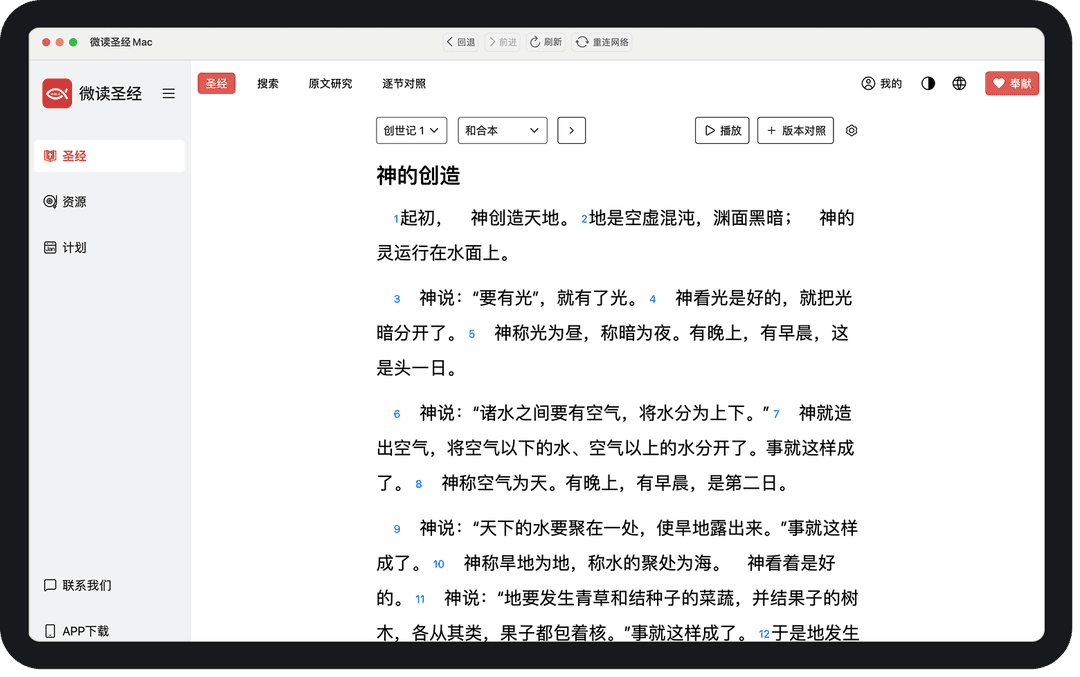Add a version with 版本对照 button

pos(795,130)
